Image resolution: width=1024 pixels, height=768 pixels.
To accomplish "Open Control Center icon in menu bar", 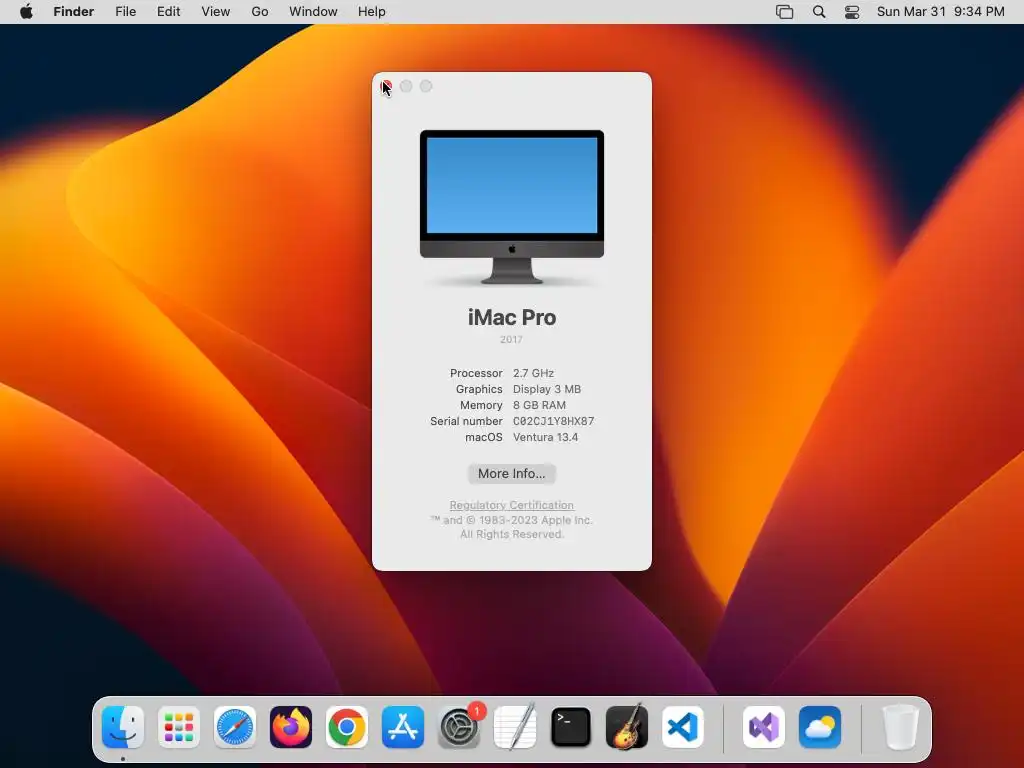I will (x=852, y=12).
